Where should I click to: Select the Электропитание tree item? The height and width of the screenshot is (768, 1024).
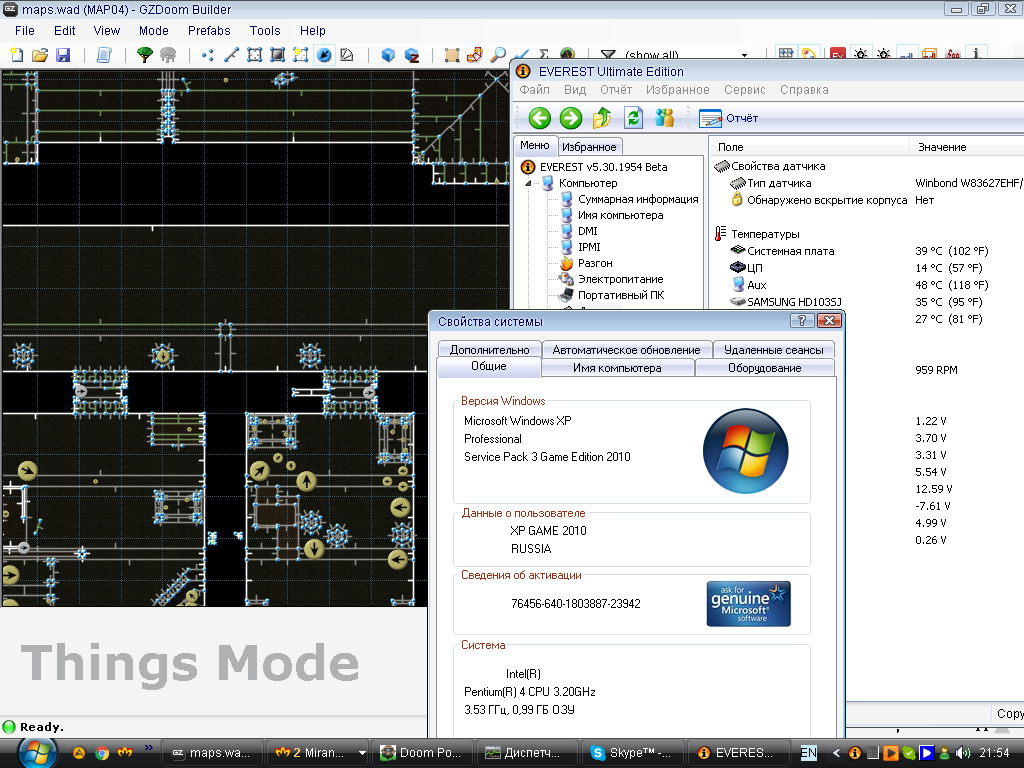pyautogui.click(x=620, y=280)
